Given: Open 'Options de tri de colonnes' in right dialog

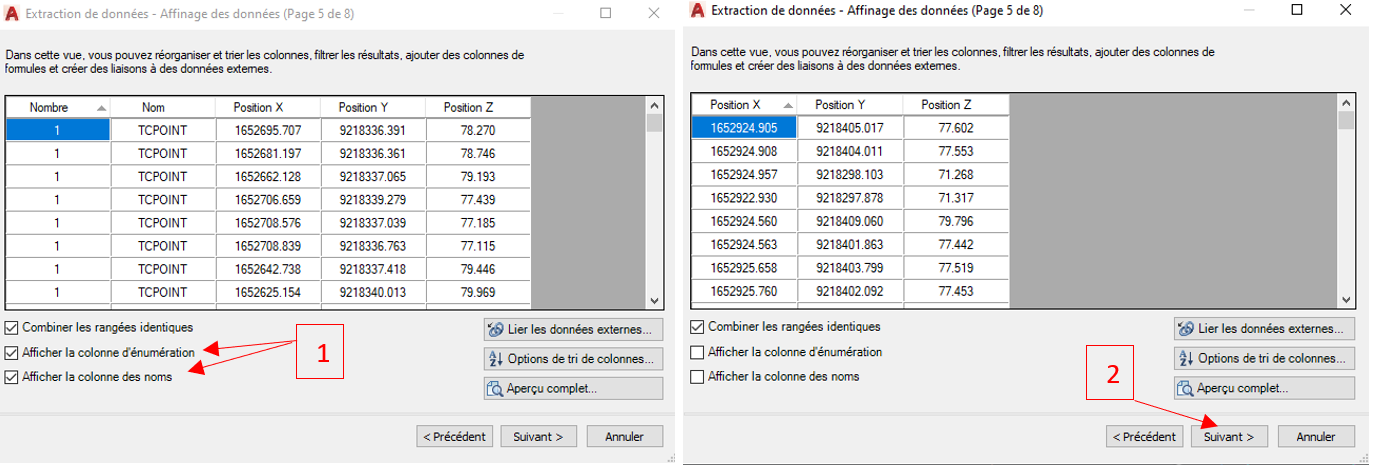Looking at the screenshot, I should click(x=1264, y=358).
